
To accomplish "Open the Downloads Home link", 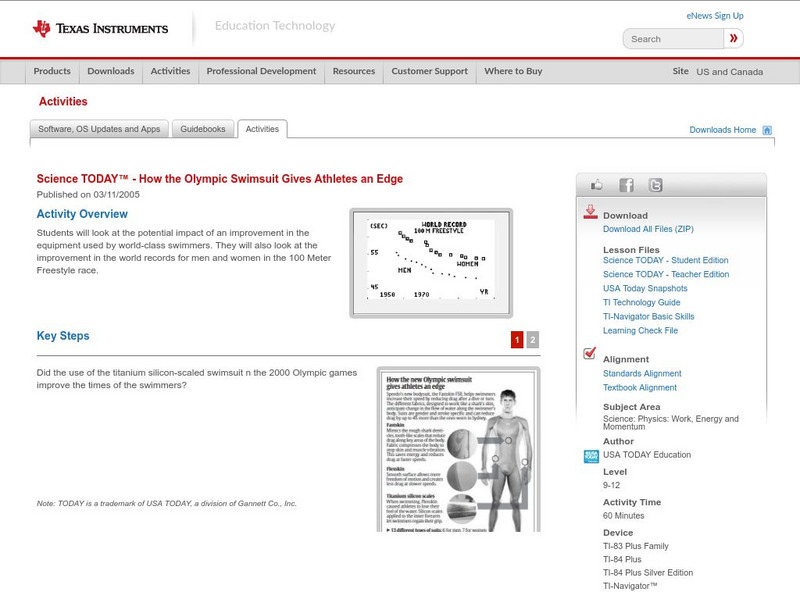I will click(722, 130).
